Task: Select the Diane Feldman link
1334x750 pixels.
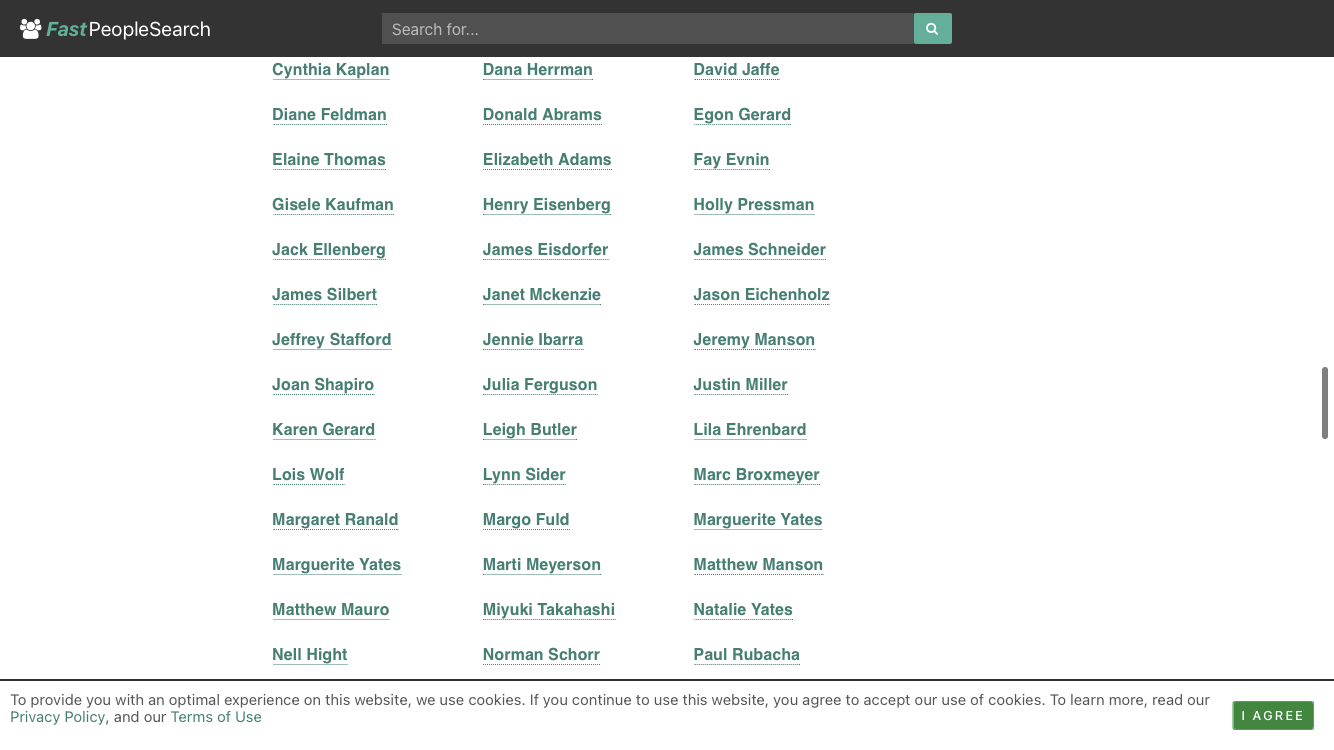Action: point(329,114)
